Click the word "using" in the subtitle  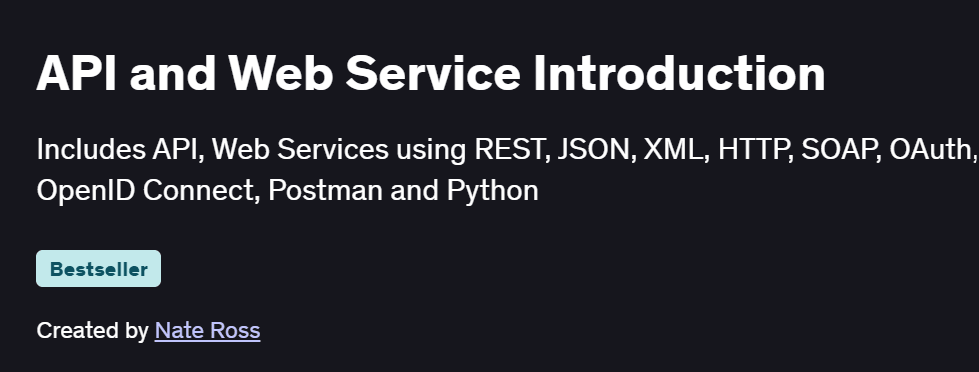(431, 151)
